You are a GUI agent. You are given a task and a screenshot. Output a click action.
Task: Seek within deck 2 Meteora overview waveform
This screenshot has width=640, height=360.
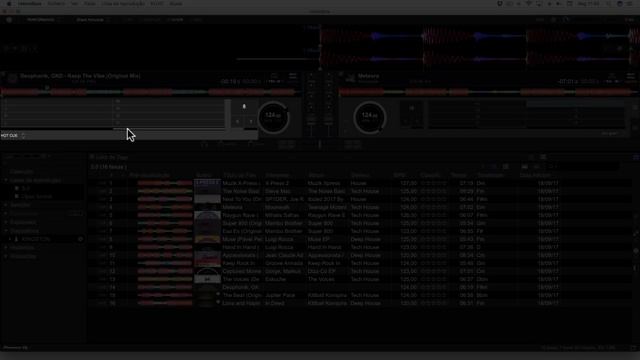[488, 92]
